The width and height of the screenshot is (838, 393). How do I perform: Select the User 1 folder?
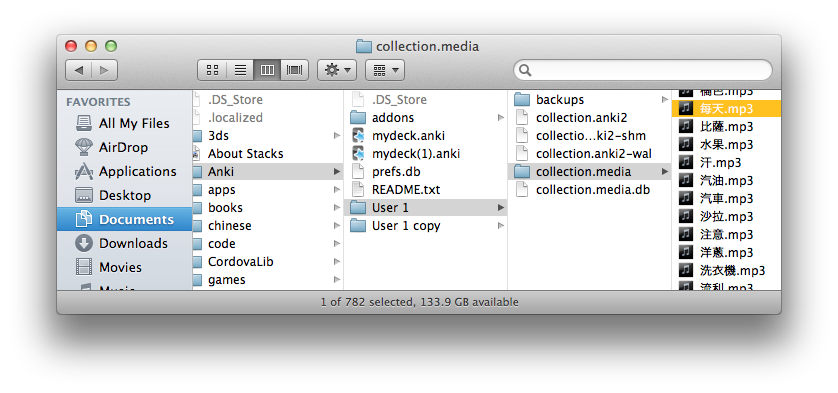tap(425, 207)
